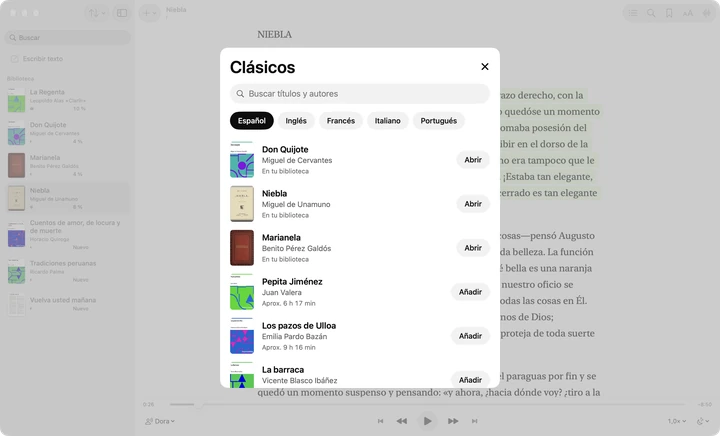Click the audio waveform icon in top toolbar

pyautogui.click(x=706, y=13)
